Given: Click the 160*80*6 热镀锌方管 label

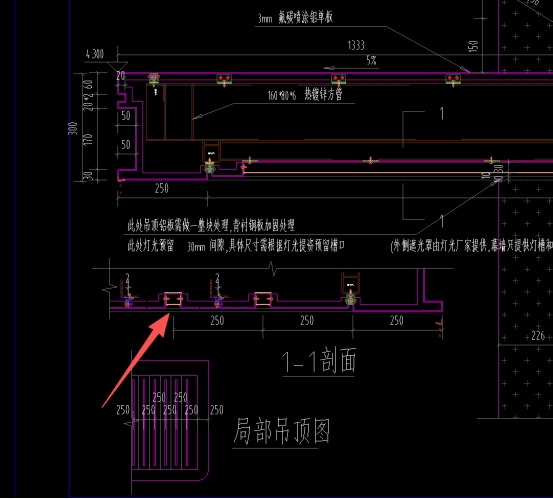Looking at the screenshot, I should 305,95.
